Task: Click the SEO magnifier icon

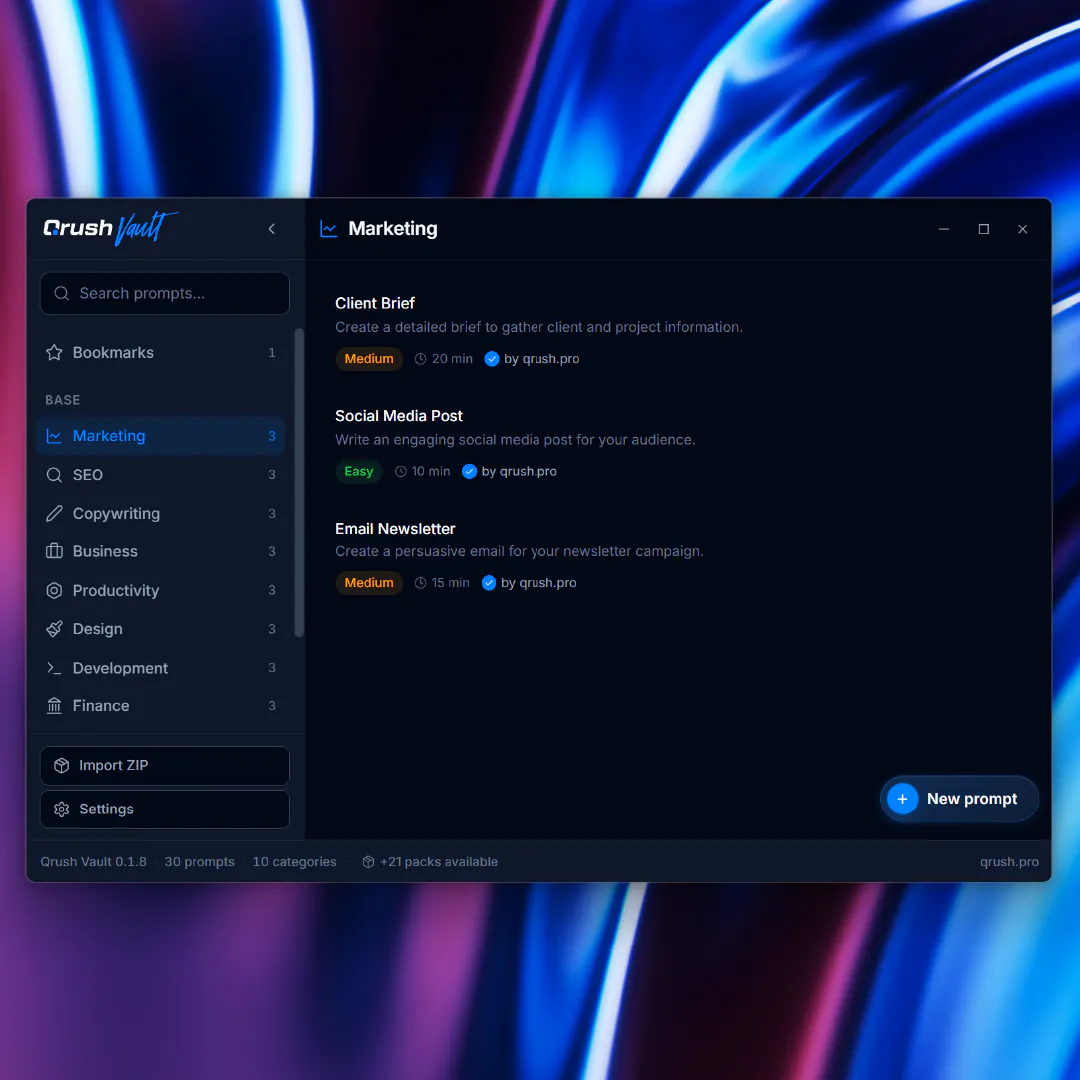Action: click(54, 475)
